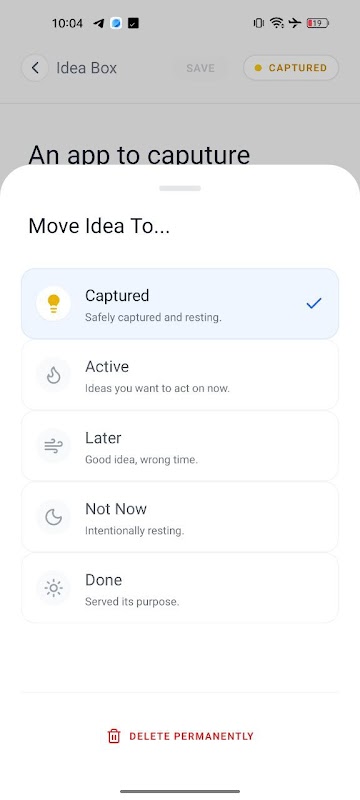Click the blue checkmark on Captured
This screenshot has width=360, height=800.
(314, 304)
